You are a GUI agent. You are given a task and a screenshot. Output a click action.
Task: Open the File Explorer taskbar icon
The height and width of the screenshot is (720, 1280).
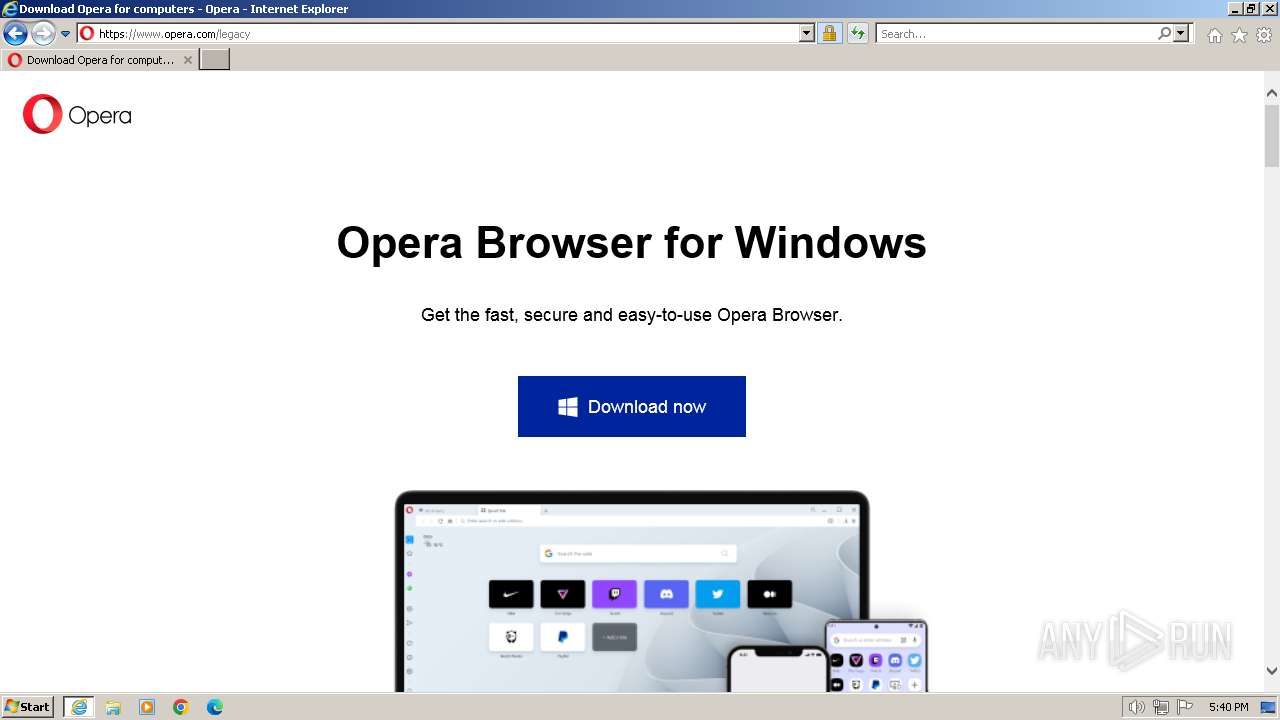[113, 707]
